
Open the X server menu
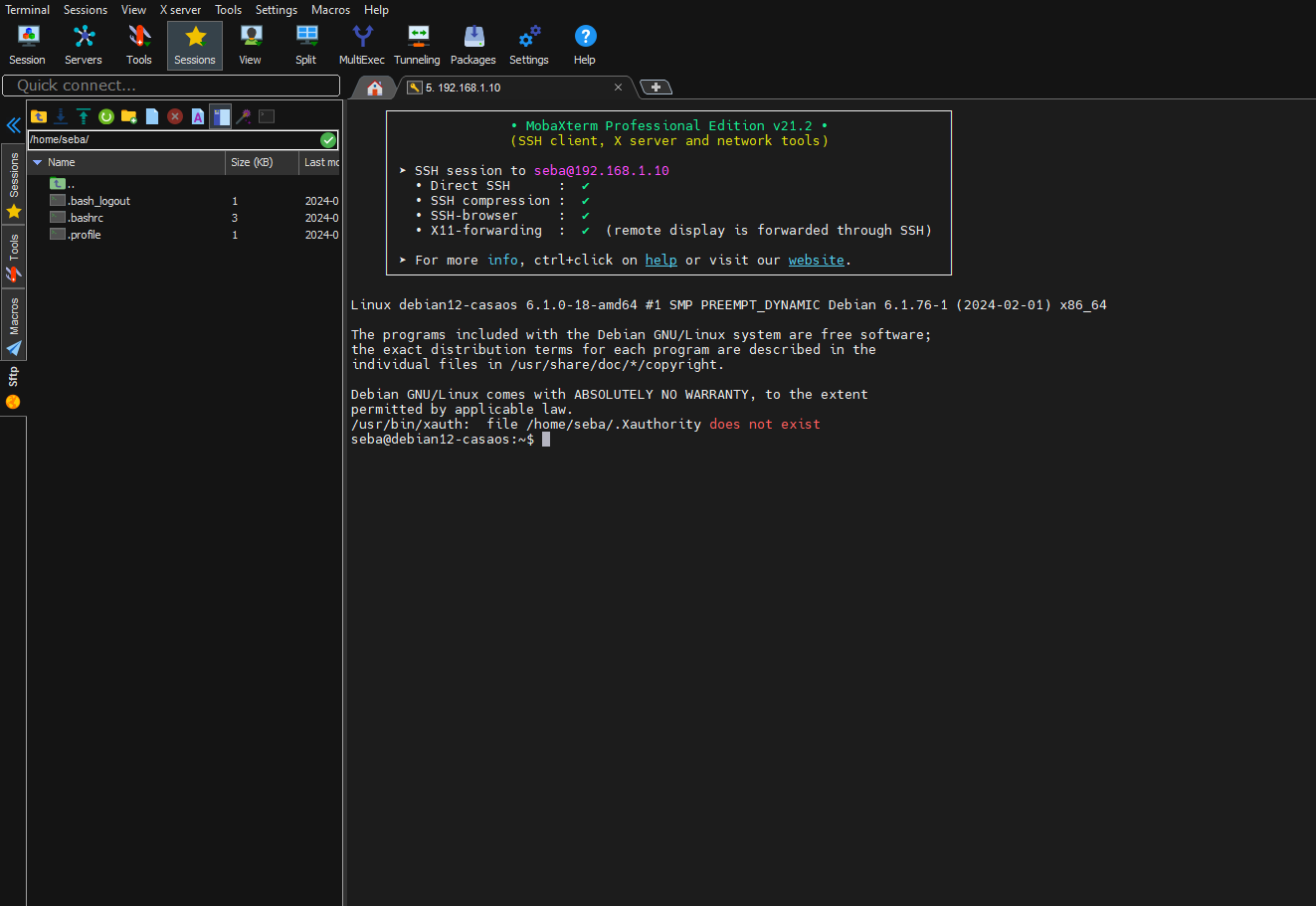181,10
